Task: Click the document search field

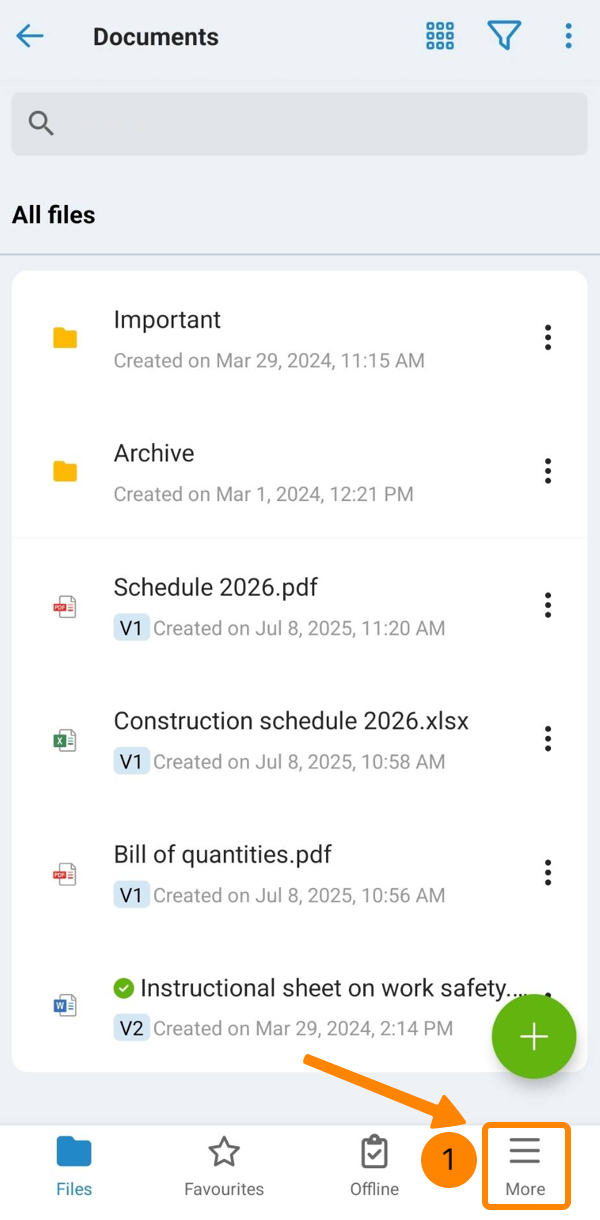Action: 300,124
